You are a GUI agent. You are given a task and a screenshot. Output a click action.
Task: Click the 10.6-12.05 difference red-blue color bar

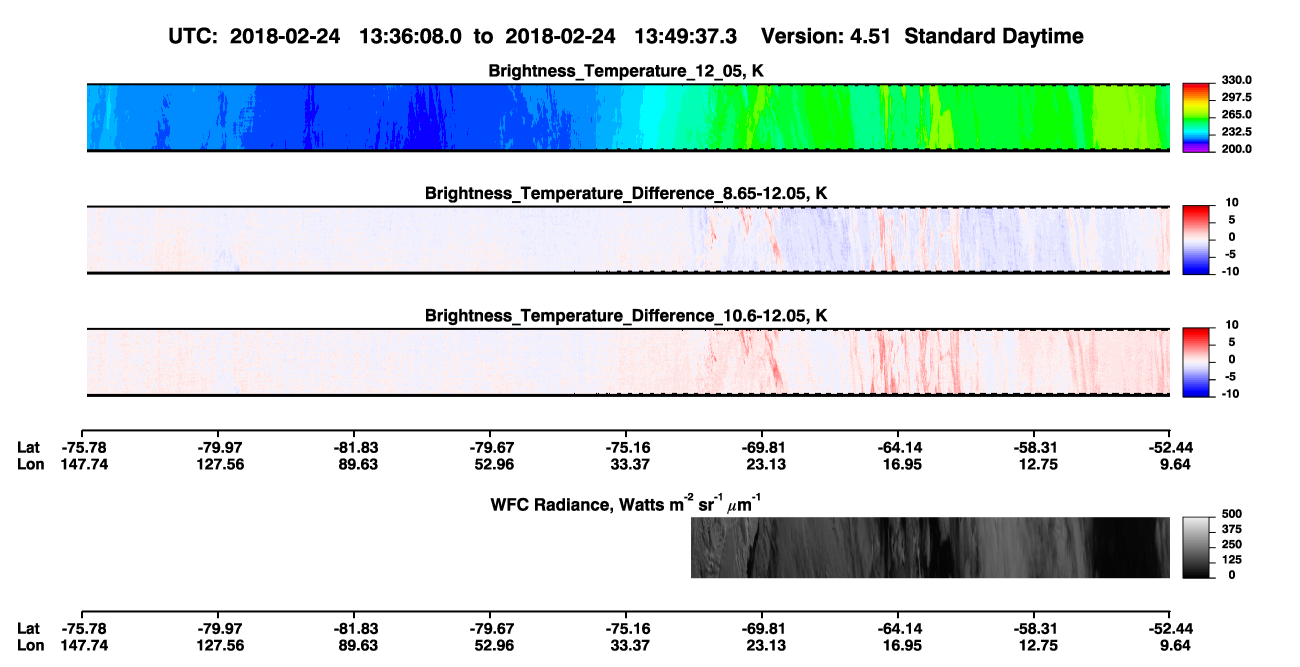[1196, 362]
